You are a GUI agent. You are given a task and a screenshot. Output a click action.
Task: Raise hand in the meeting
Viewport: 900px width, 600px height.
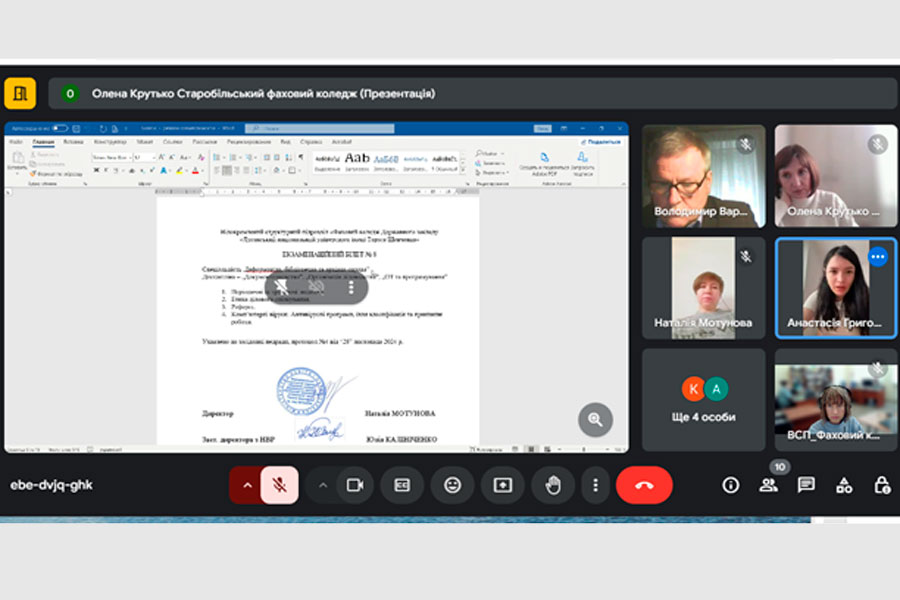pos(553,485)
